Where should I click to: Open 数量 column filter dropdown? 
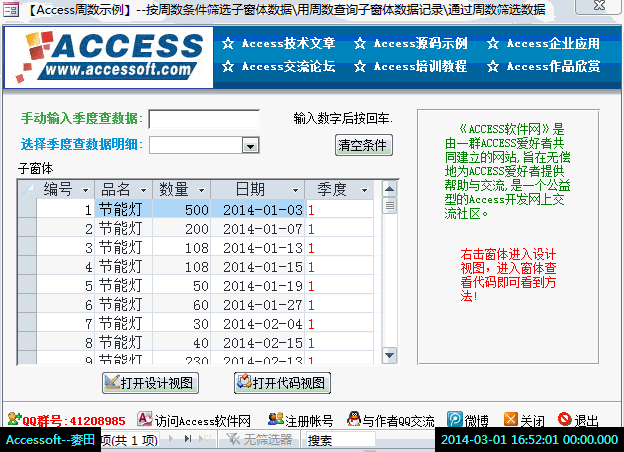click(201, 190)
